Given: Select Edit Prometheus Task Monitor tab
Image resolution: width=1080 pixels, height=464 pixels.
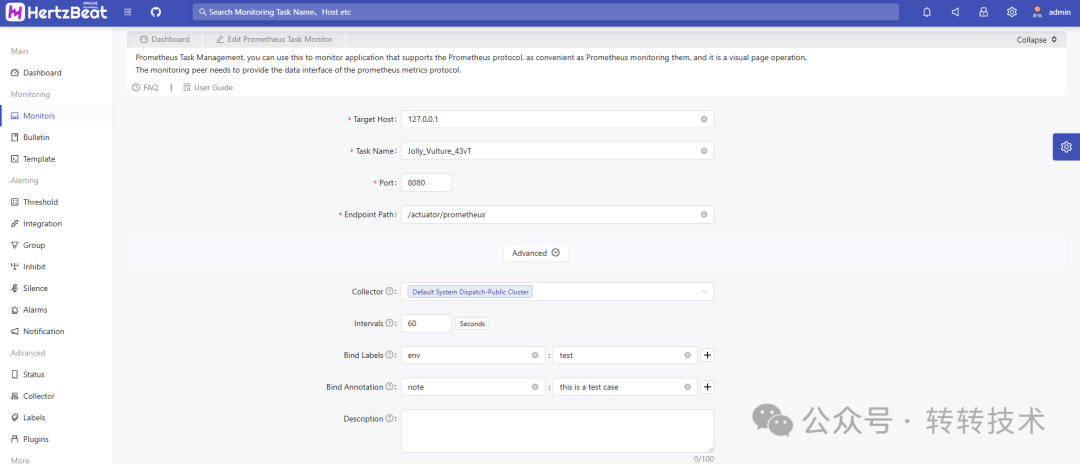Looking at the screenshot, I should 274,39.
